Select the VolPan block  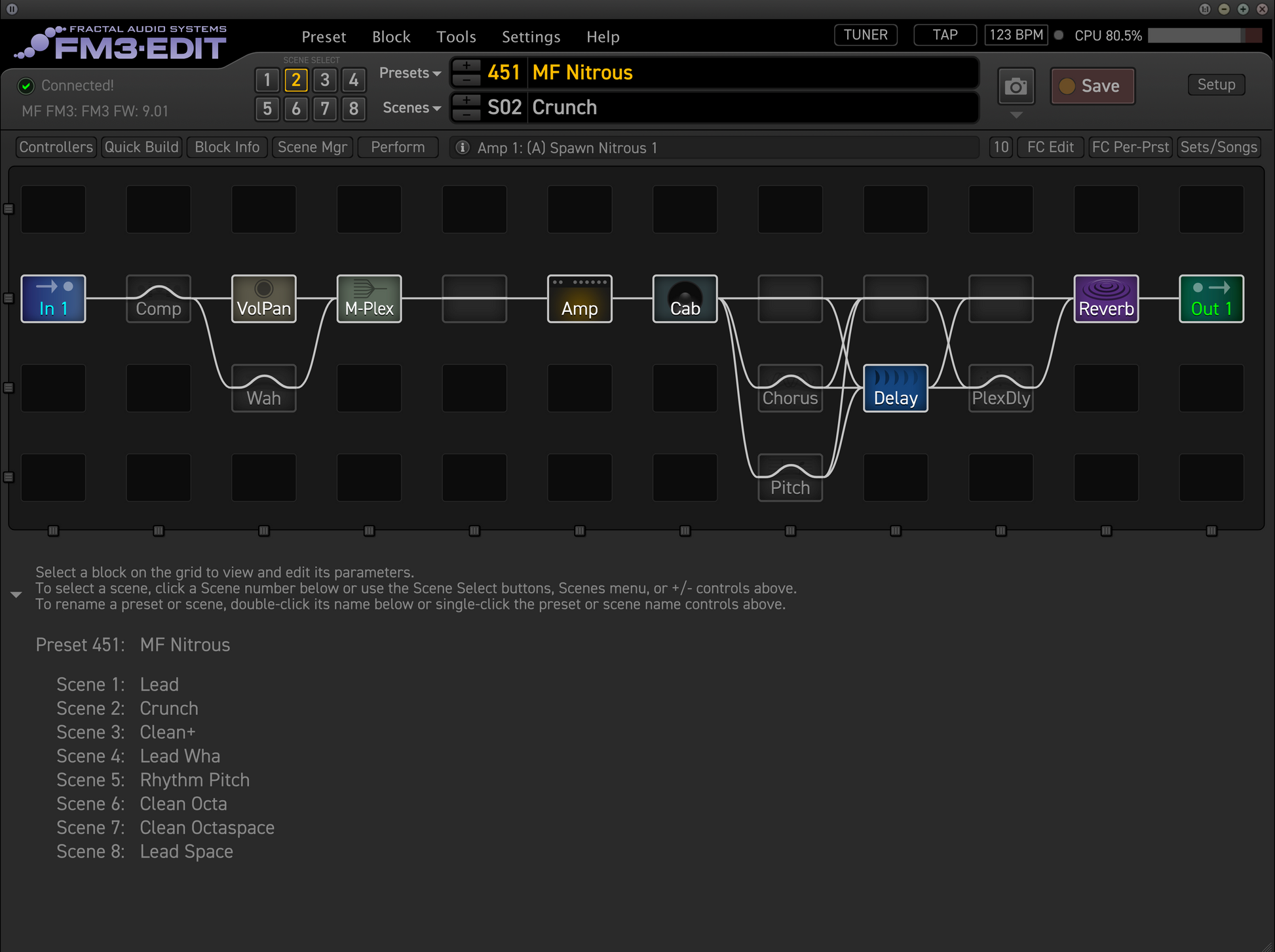click(x=263, y=299)
